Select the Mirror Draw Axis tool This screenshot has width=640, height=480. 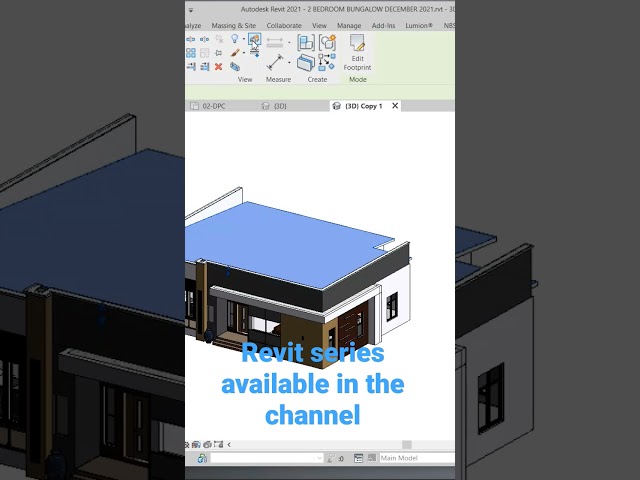pos(204,40)
